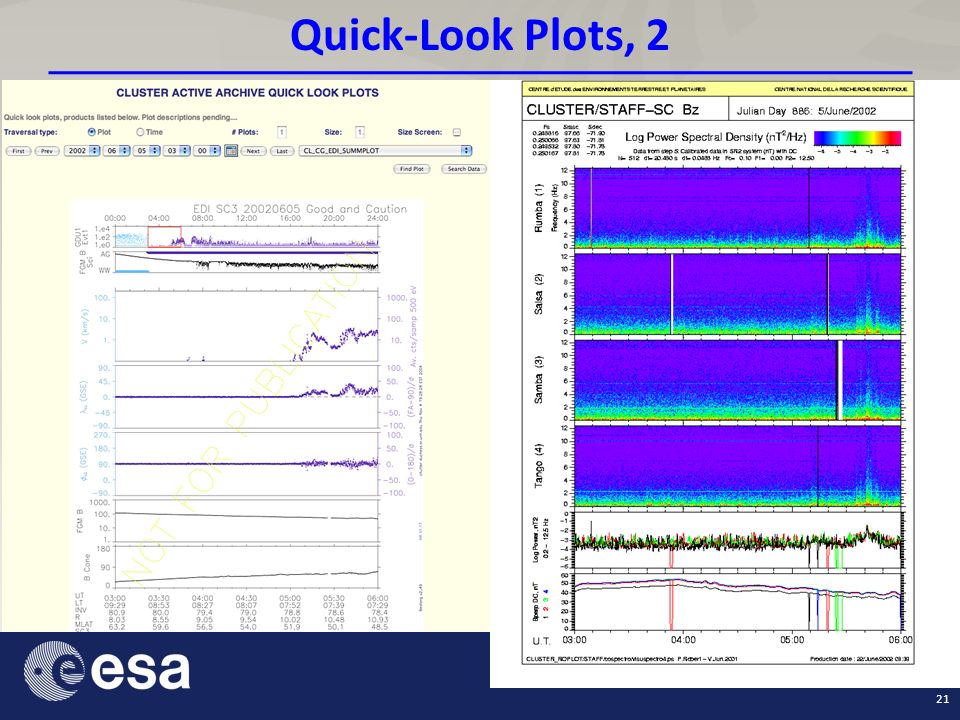Open the minute dropdown showing 00
This screenshot has width=960, height=720.
point(206,151)
